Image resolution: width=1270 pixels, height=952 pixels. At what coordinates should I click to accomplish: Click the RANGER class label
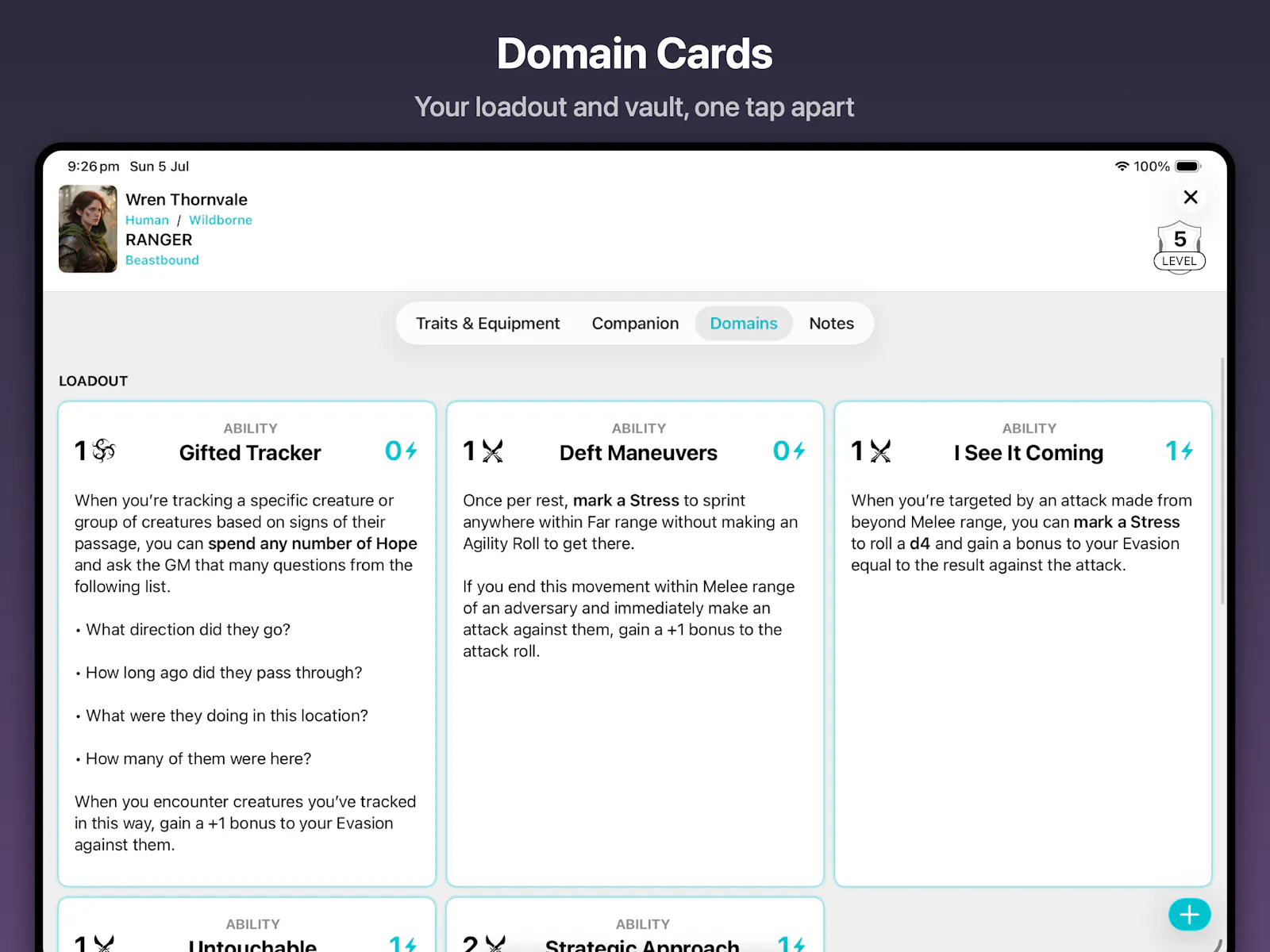point(159,240)
